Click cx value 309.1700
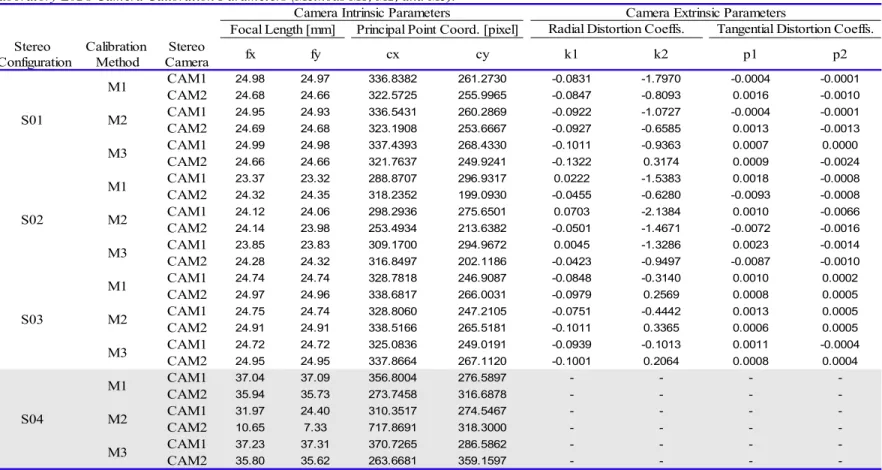The image size is (882, 470). click(x=393, y=245)
